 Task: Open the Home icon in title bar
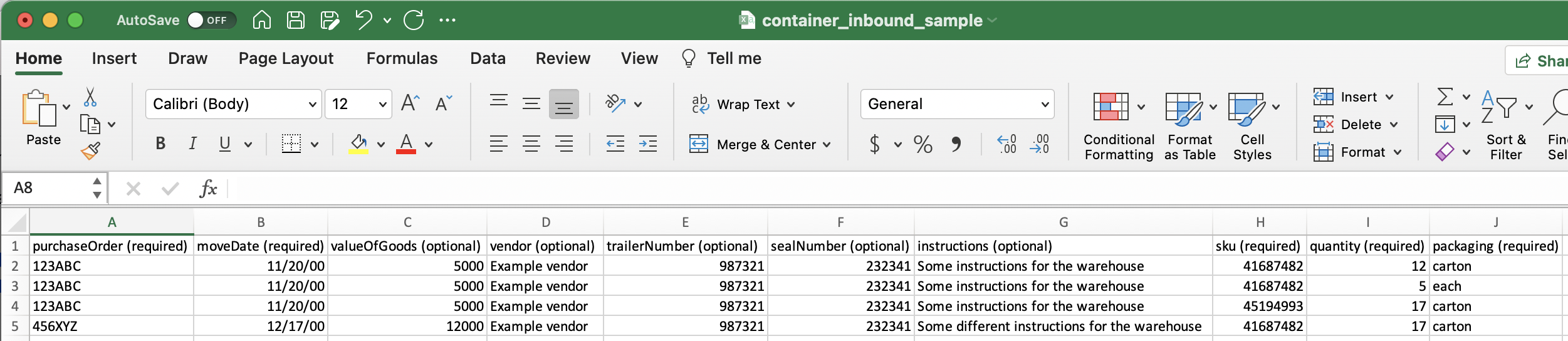261,20
